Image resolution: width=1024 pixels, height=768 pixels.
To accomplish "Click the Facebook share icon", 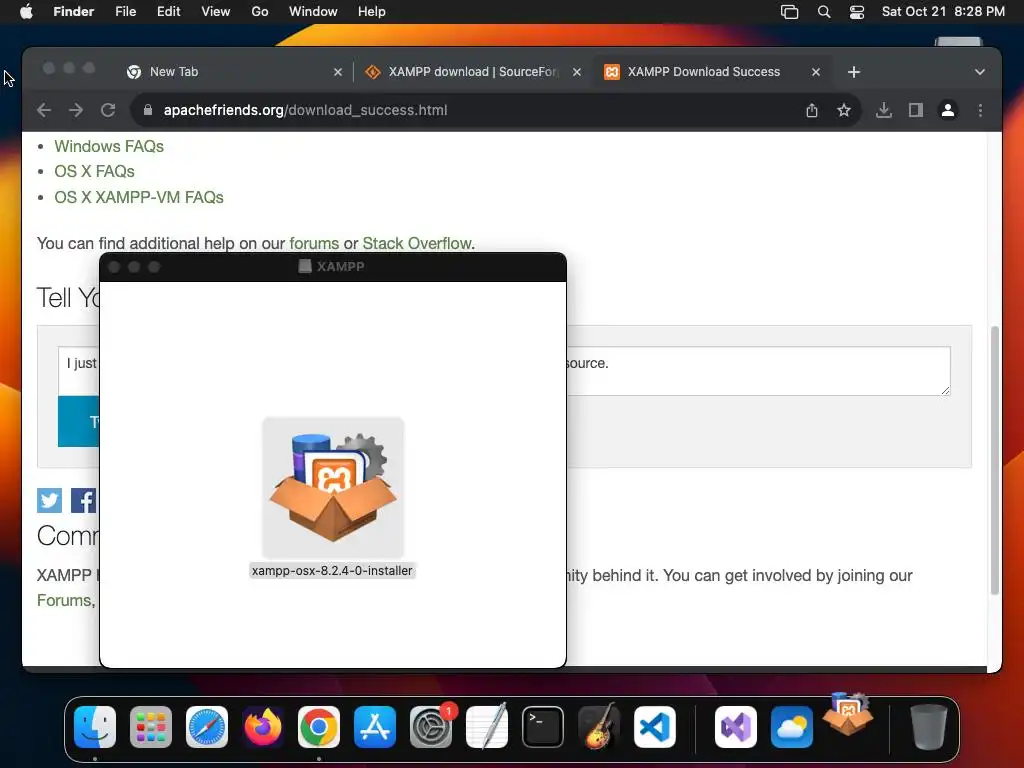I will point(84,500).
